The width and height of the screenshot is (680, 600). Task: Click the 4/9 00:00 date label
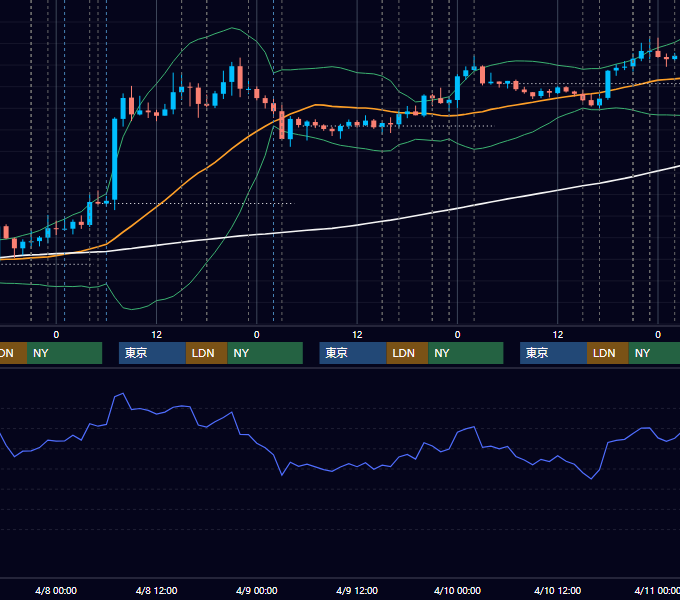257,590
